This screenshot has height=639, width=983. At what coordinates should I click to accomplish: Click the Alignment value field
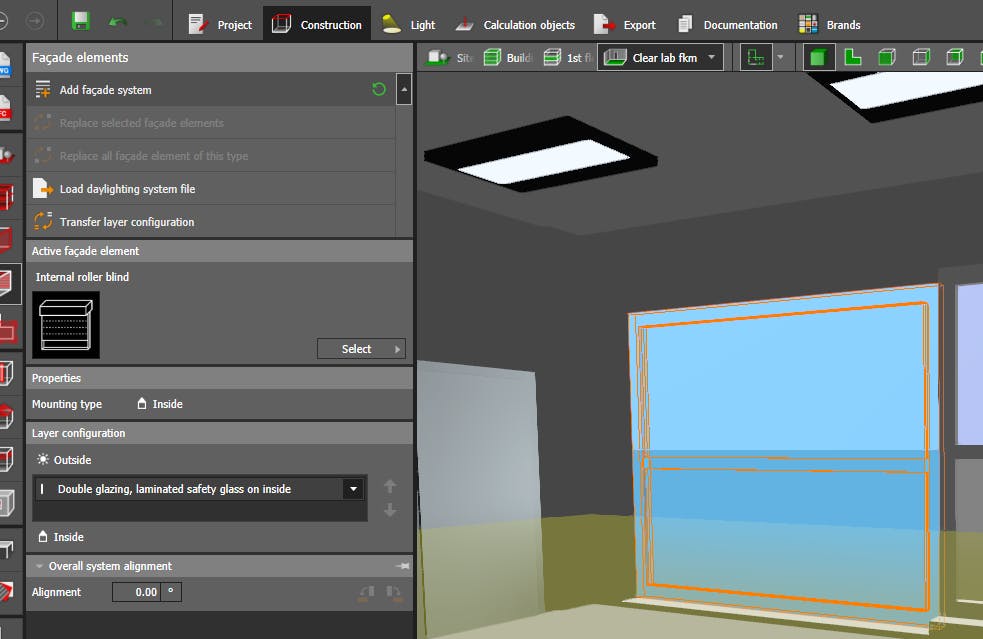pos(136,592)
